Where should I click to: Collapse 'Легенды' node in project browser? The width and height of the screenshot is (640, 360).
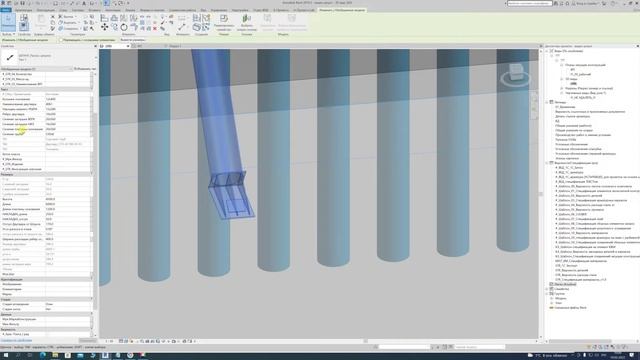(547, 102)
